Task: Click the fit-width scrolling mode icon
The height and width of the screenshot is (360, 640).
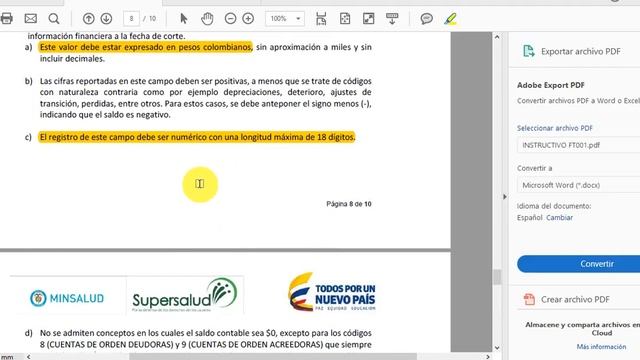Action: [321, 18]
